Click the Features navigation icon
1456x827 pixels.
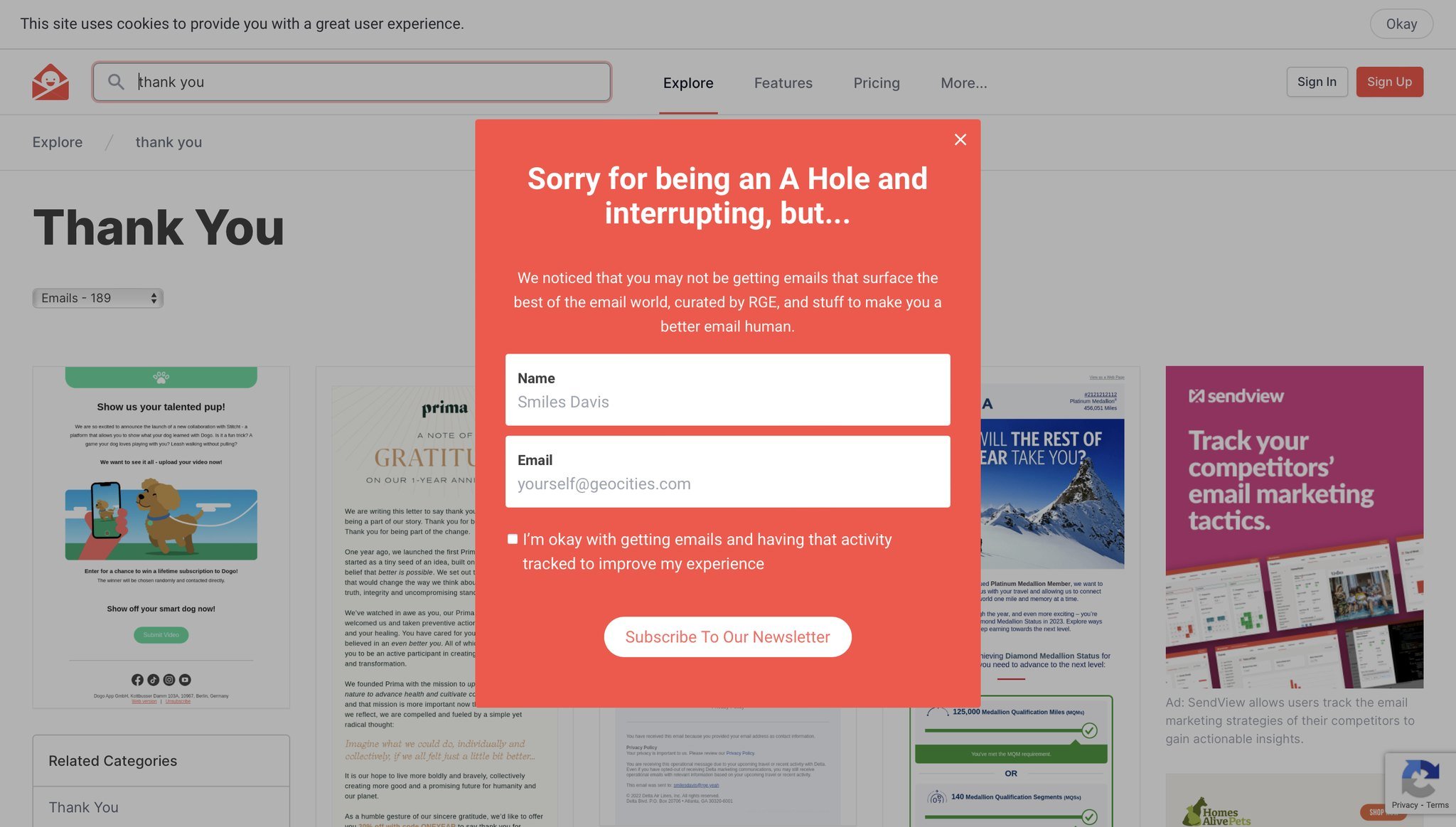click(x=783, y=82)
